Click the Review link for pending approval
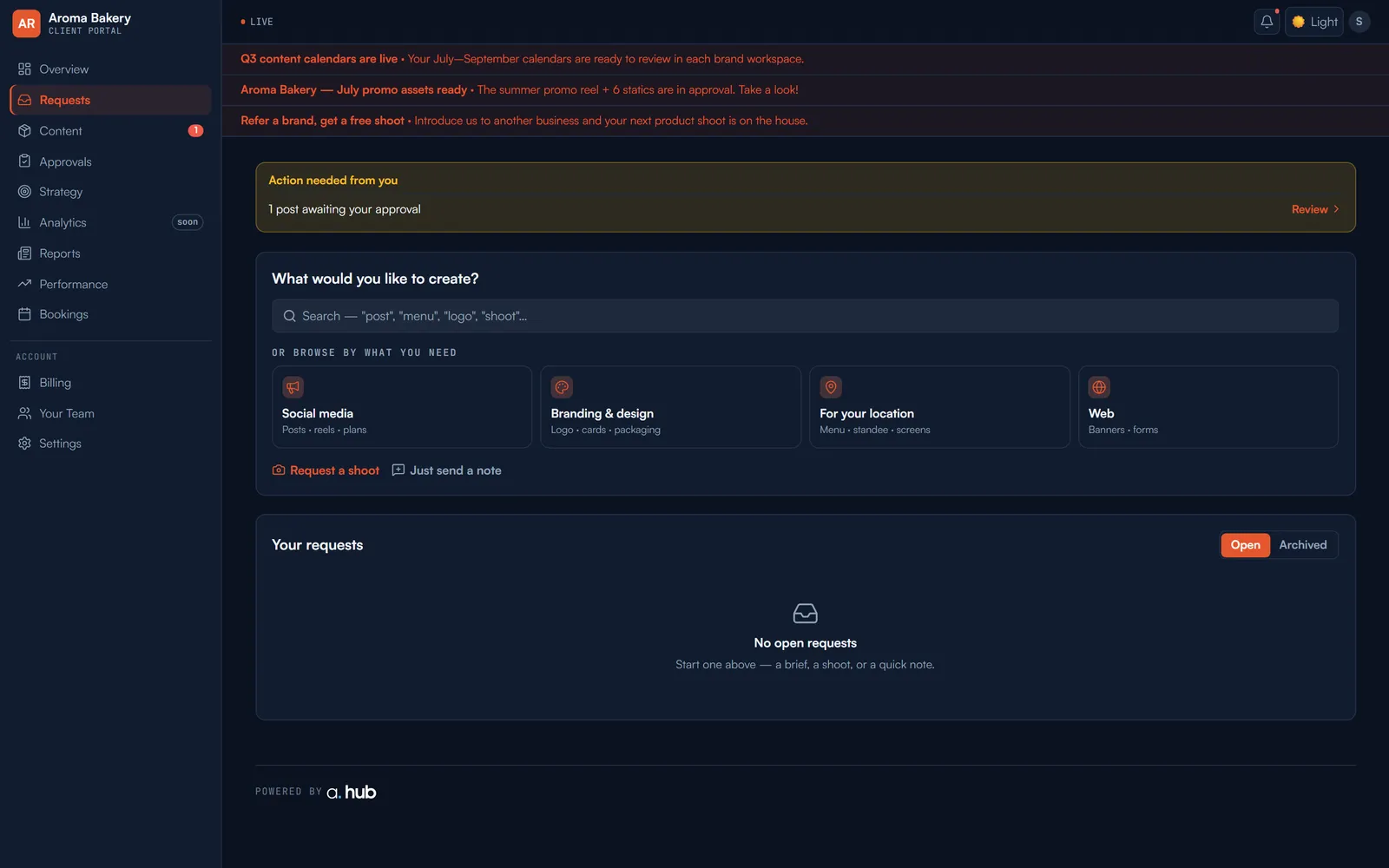Image resolution: width=1389 pixels, height=868 pixels. click(1309, 209)
